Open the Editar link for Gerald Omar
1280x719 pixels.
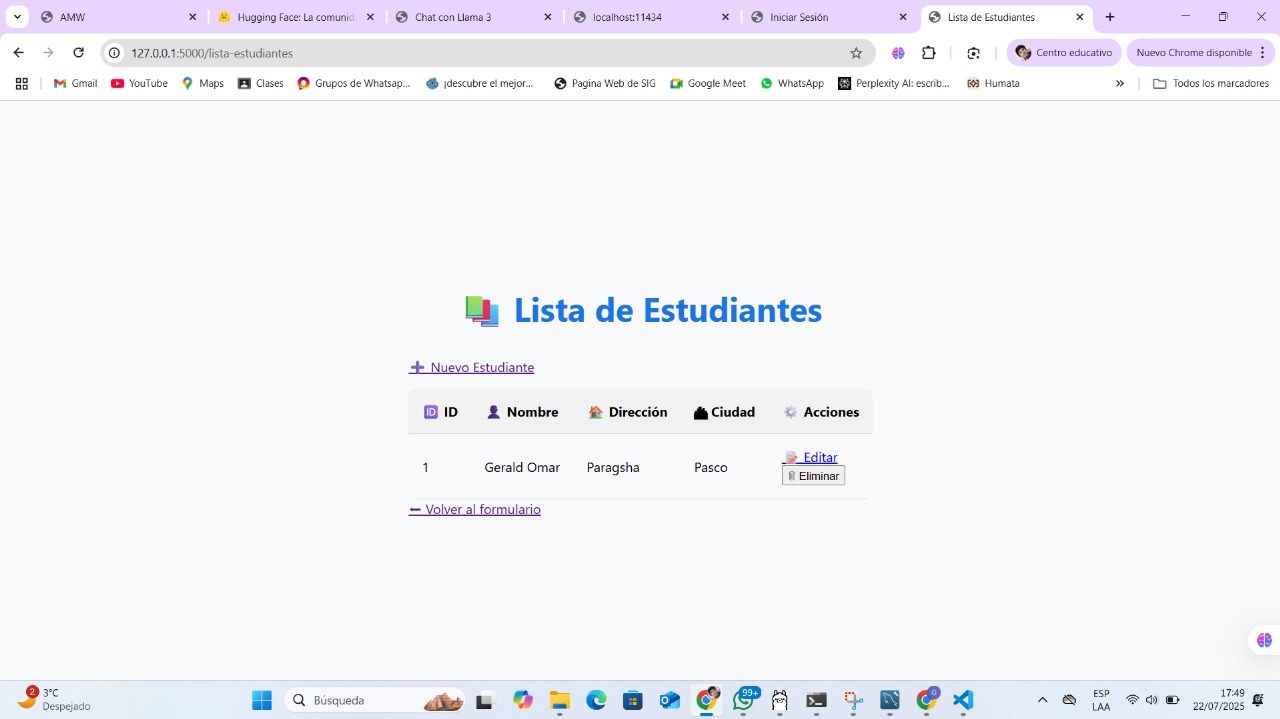(811, 457)
